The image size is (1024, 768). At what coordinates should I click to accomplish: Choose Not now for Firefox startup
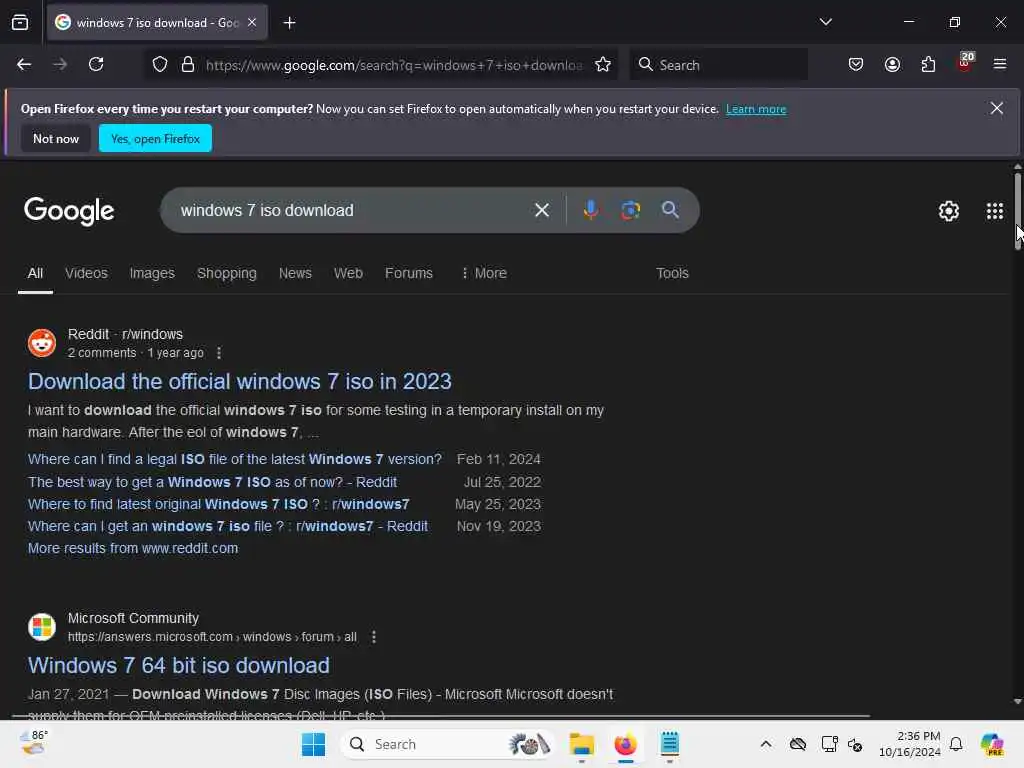pyautogui.click(x=56, y=138)
